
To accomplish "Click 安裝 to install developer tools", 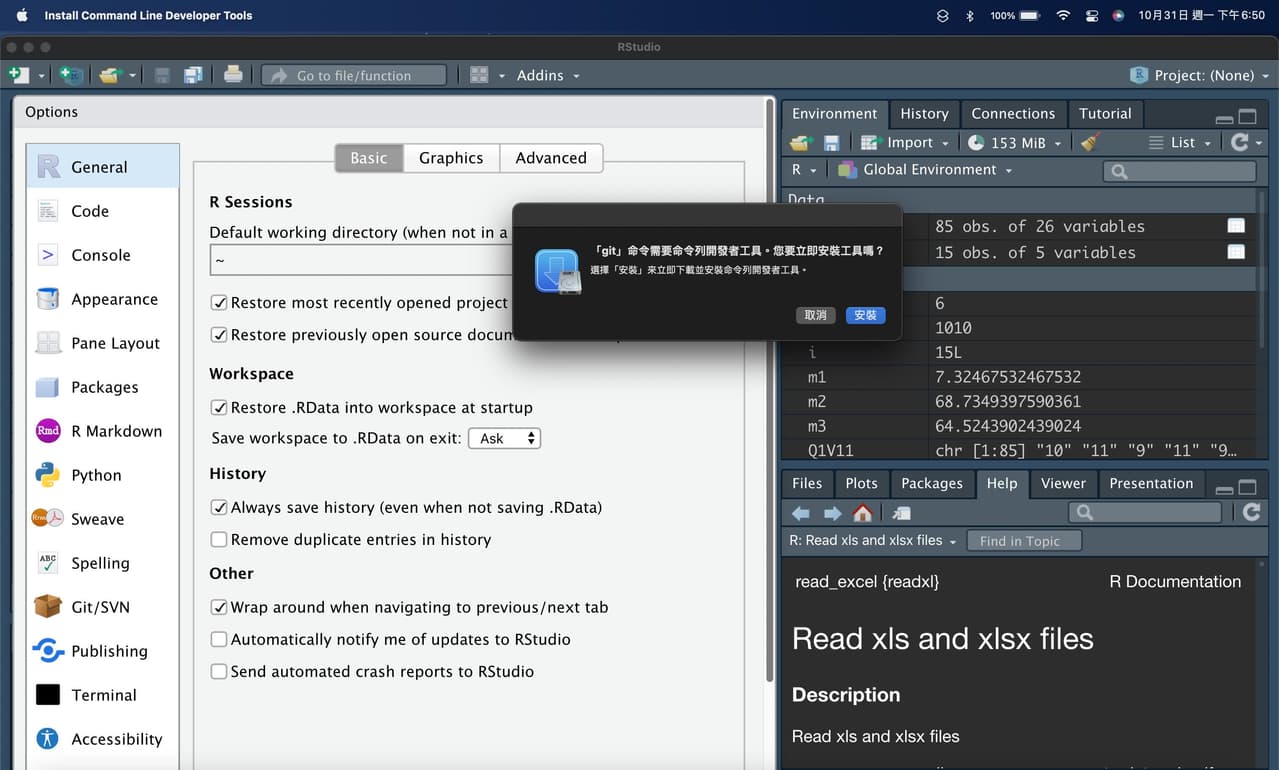I will click(x=864, y=314).
